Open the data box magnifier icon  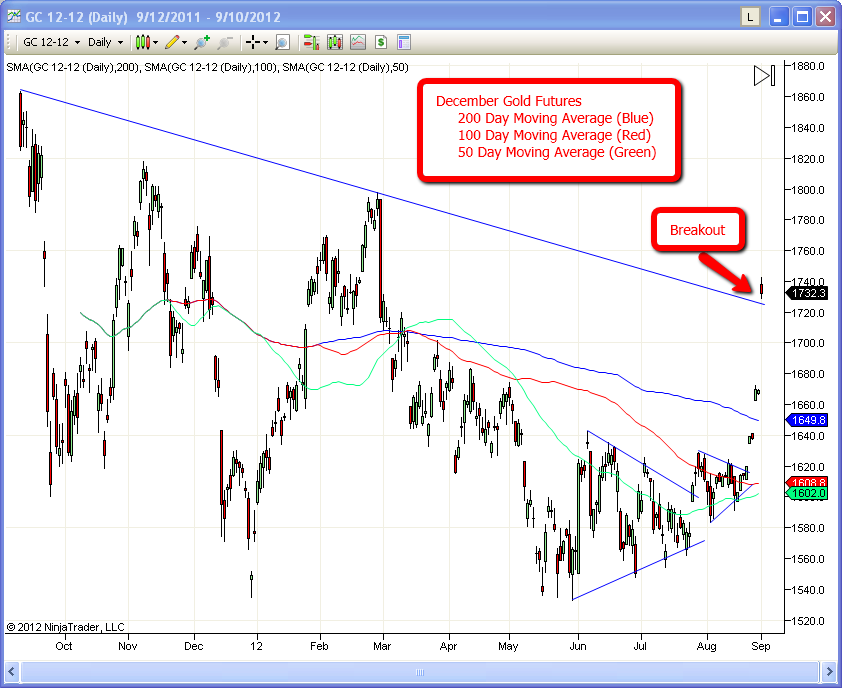click(282, 42)
